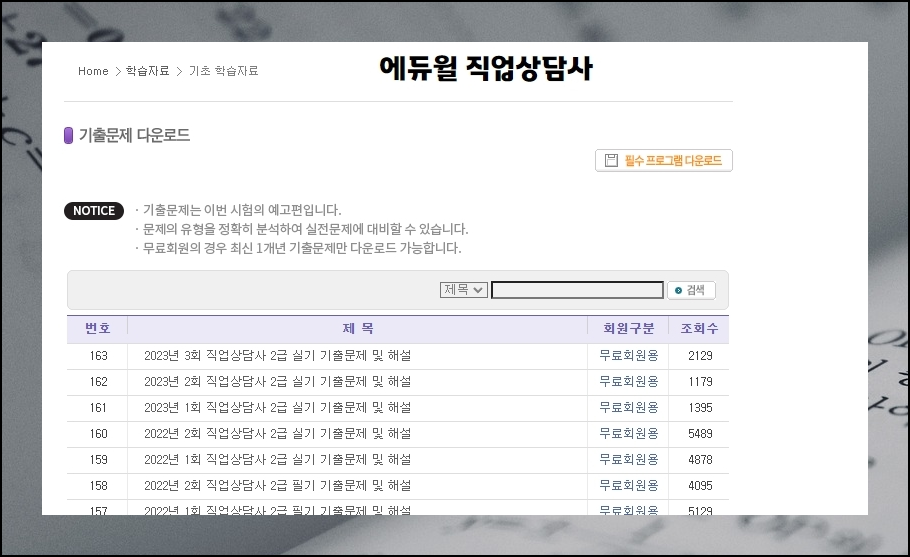Click row number 158

pyautogui.click(x=99, y=486)
